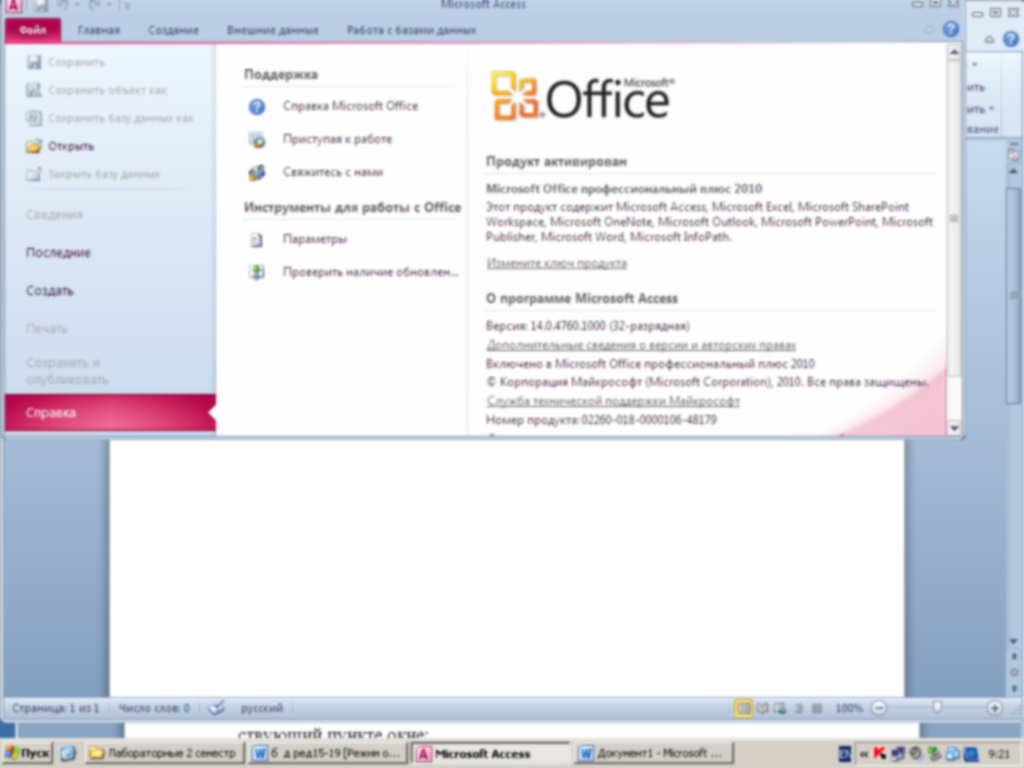The height and width of the screenshot is (768, 1024).
Task: Click the Справка Microsoft Office help icon
Action: tap(257, 106)
